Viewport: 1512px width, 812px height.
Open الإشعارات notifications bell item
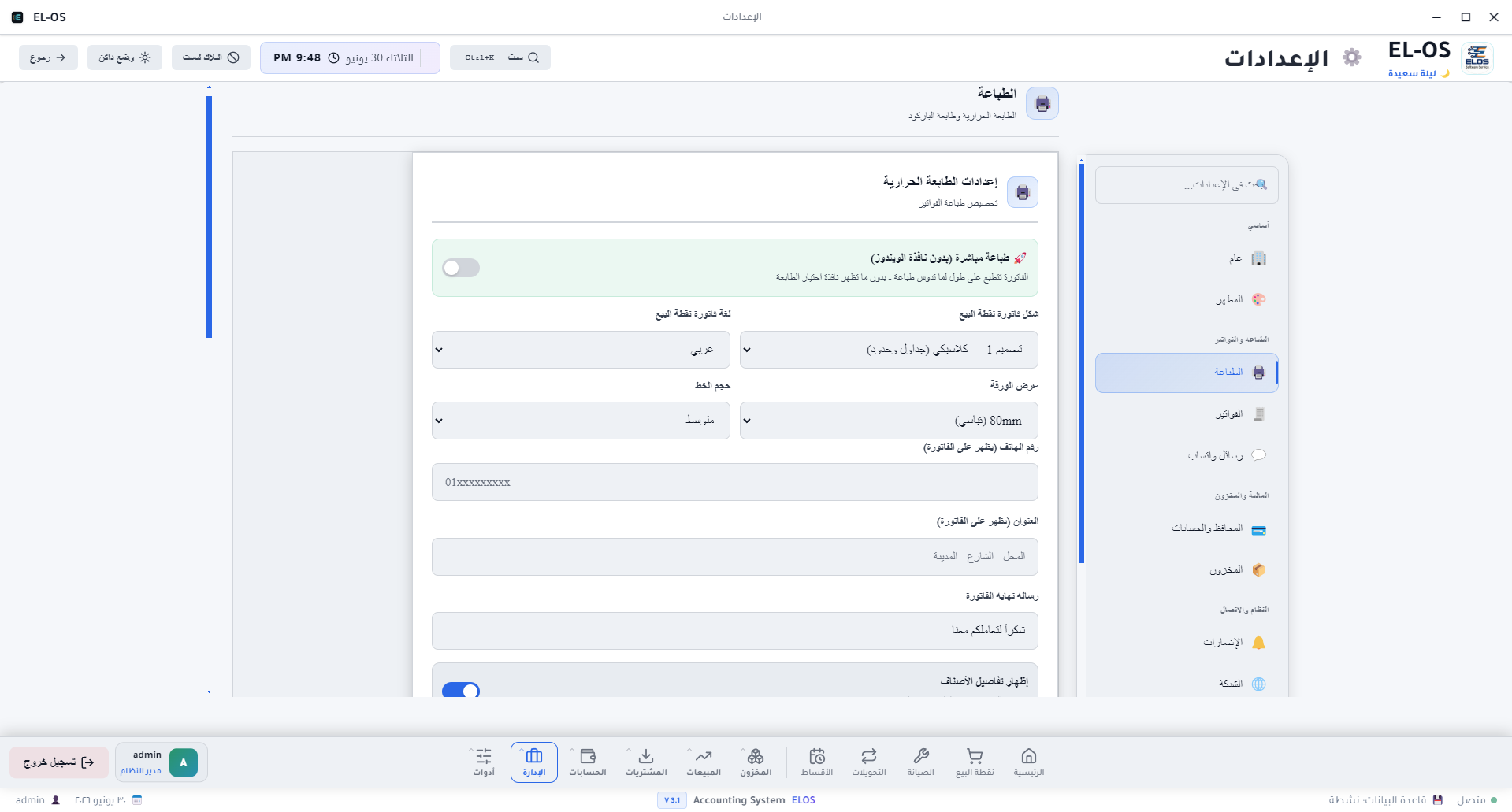coord(1187,643)
